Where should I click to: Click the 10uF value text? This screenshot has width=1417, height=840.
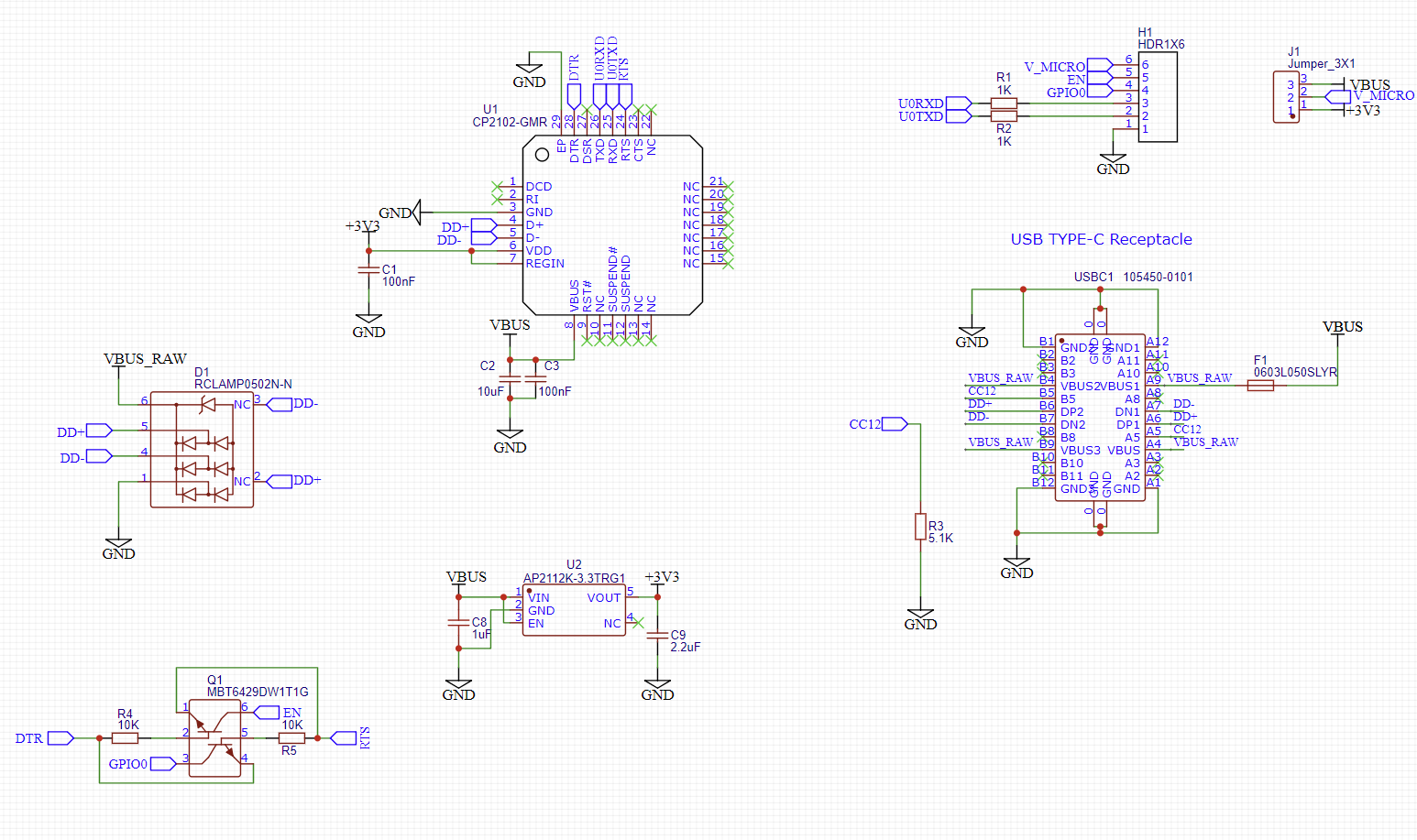click(x=490, y=391)
